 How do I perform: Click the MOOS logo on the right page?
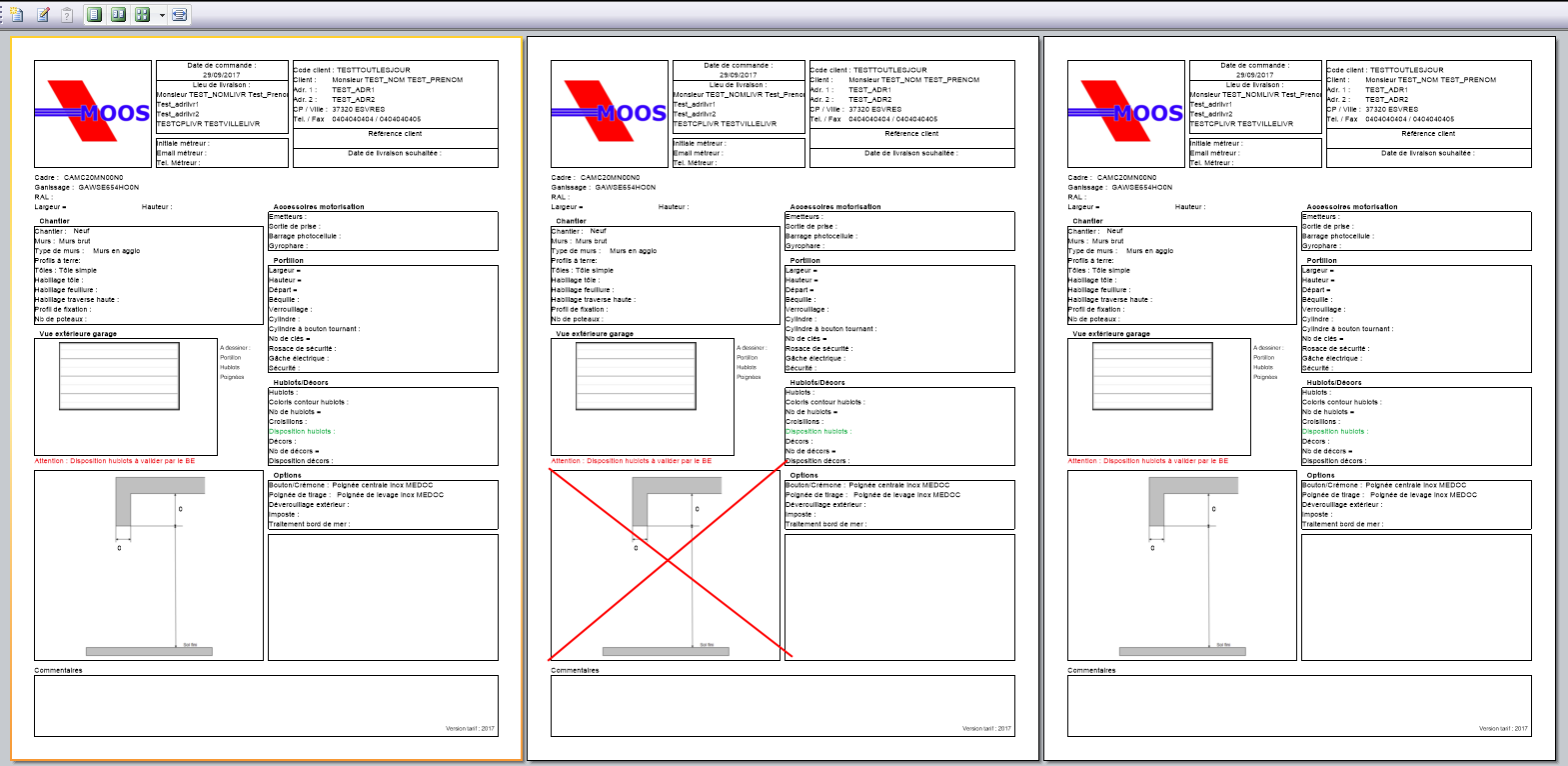click(x=1126, y=113)
